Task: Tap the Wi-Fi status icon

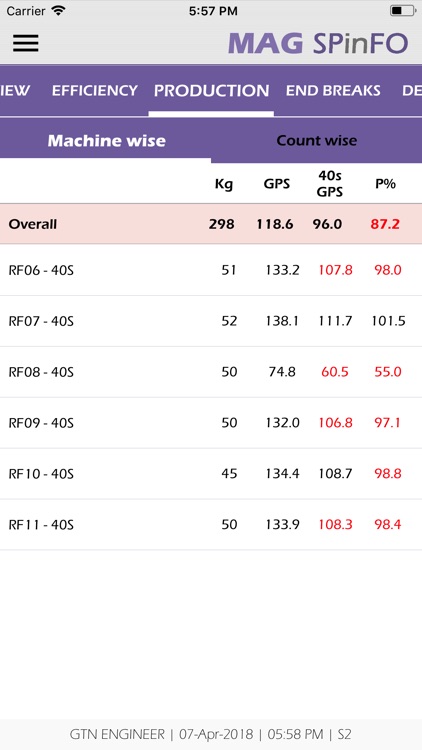Action: click(58, 11)
